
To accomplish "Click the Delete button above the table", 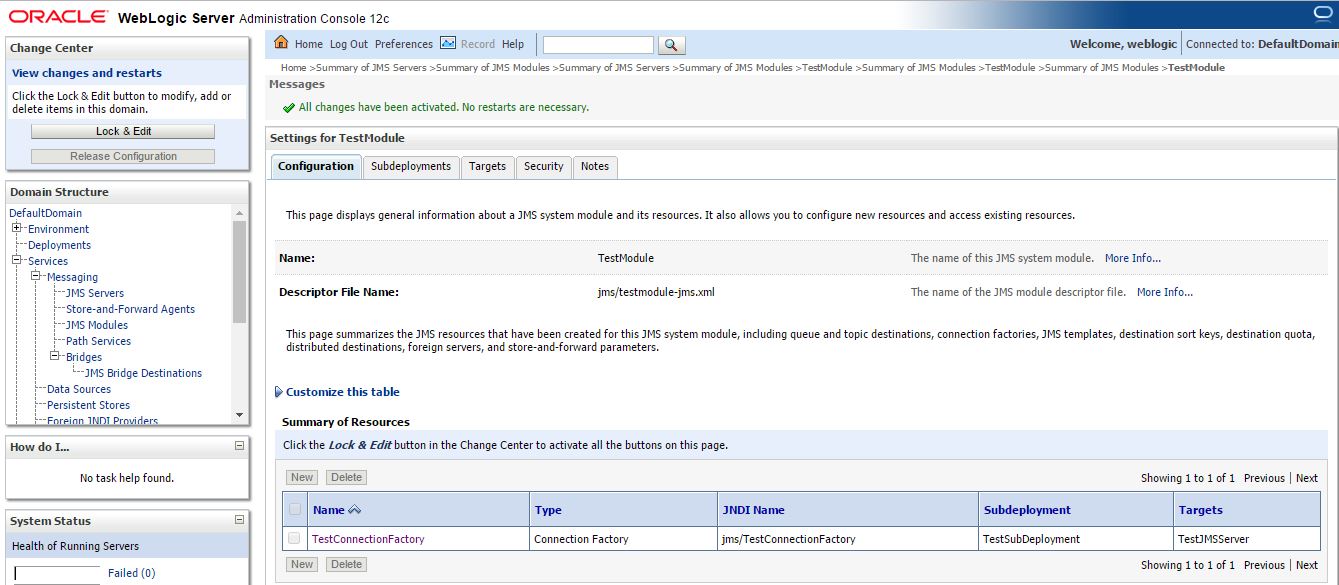I will (346, 478).
